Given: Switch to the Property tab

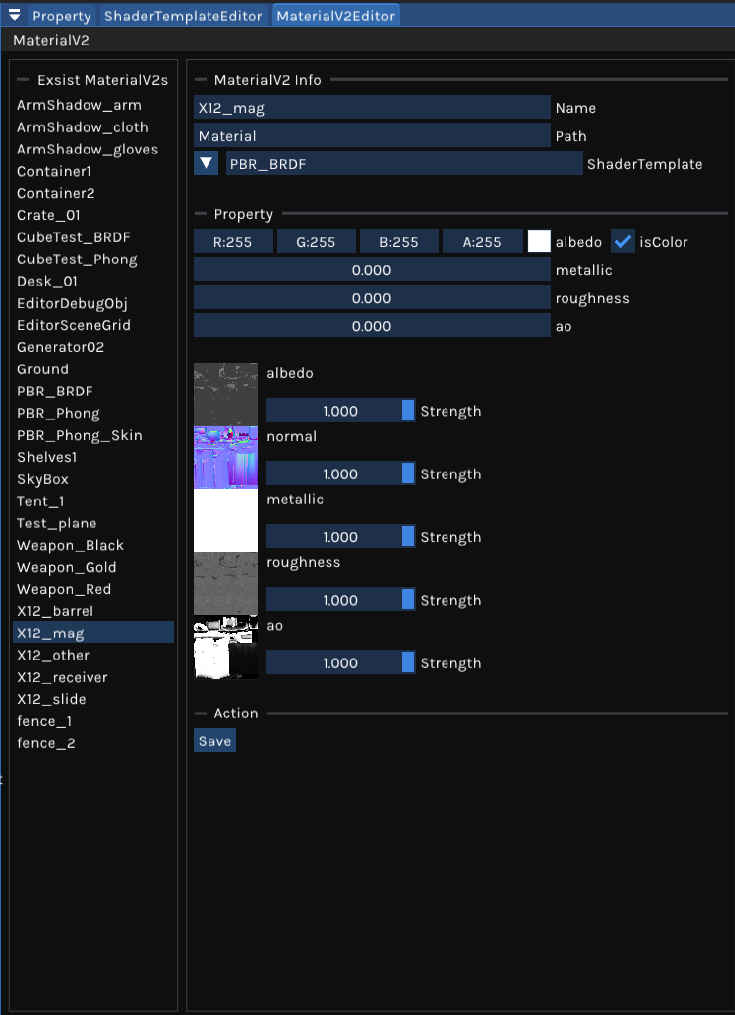Looking at the screenshot, I should (x=61, y=16).
